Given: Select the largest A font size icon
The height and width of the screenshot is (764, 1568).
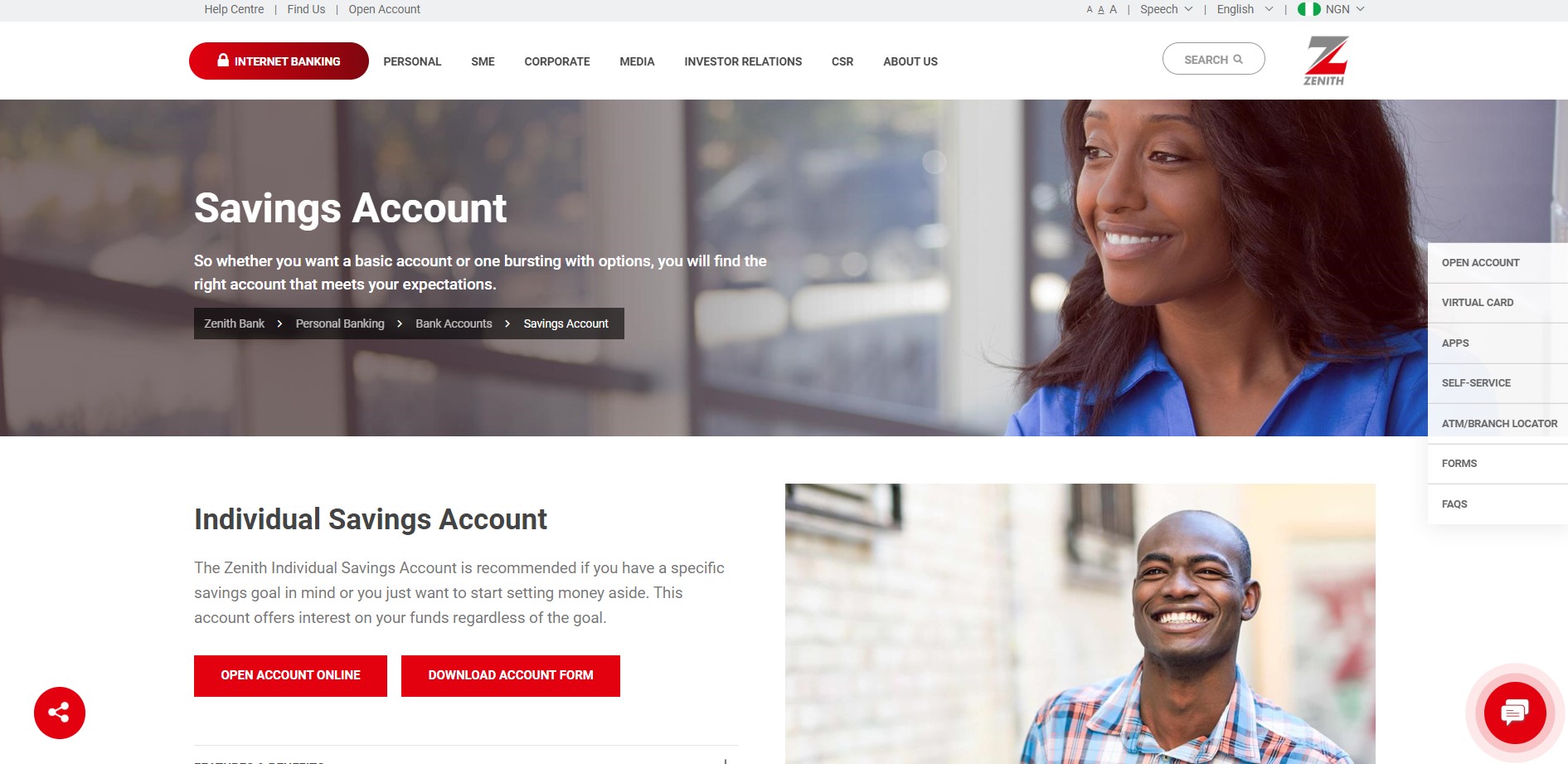Looking at the screenshot, I should 1114,9.
